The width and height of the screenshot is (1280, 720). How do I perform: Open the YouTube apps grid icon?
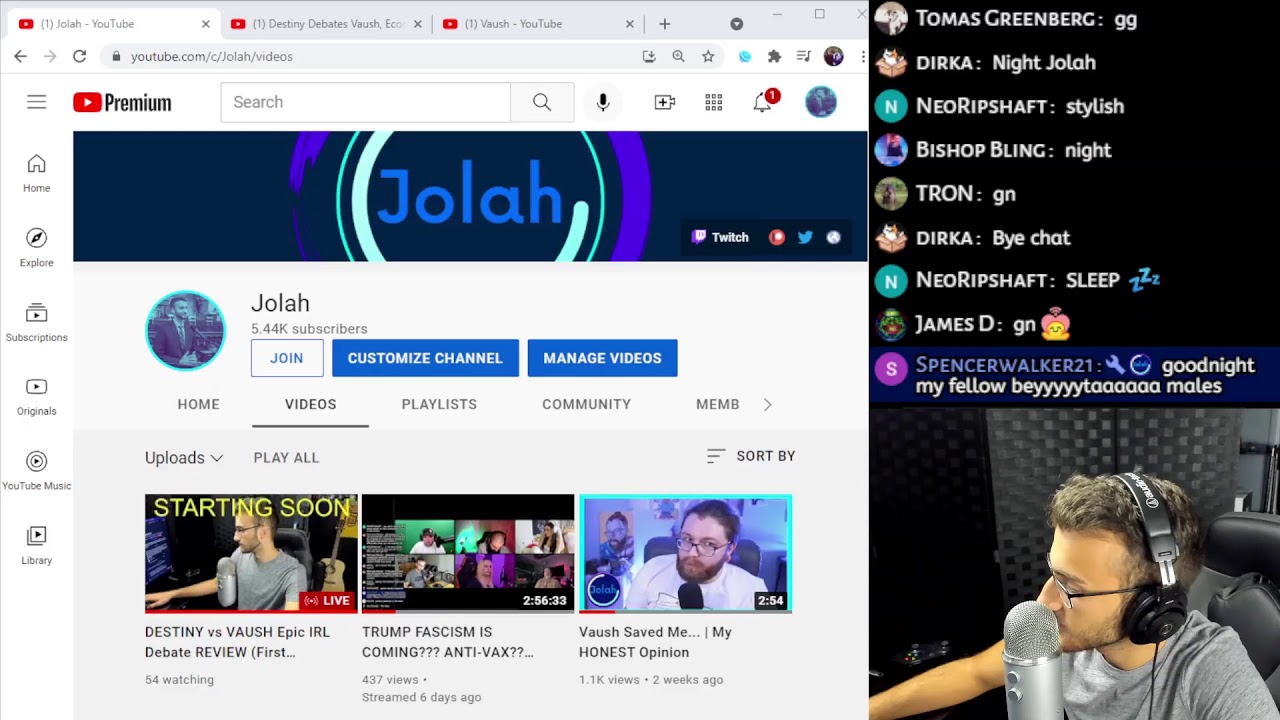[714, 102]
